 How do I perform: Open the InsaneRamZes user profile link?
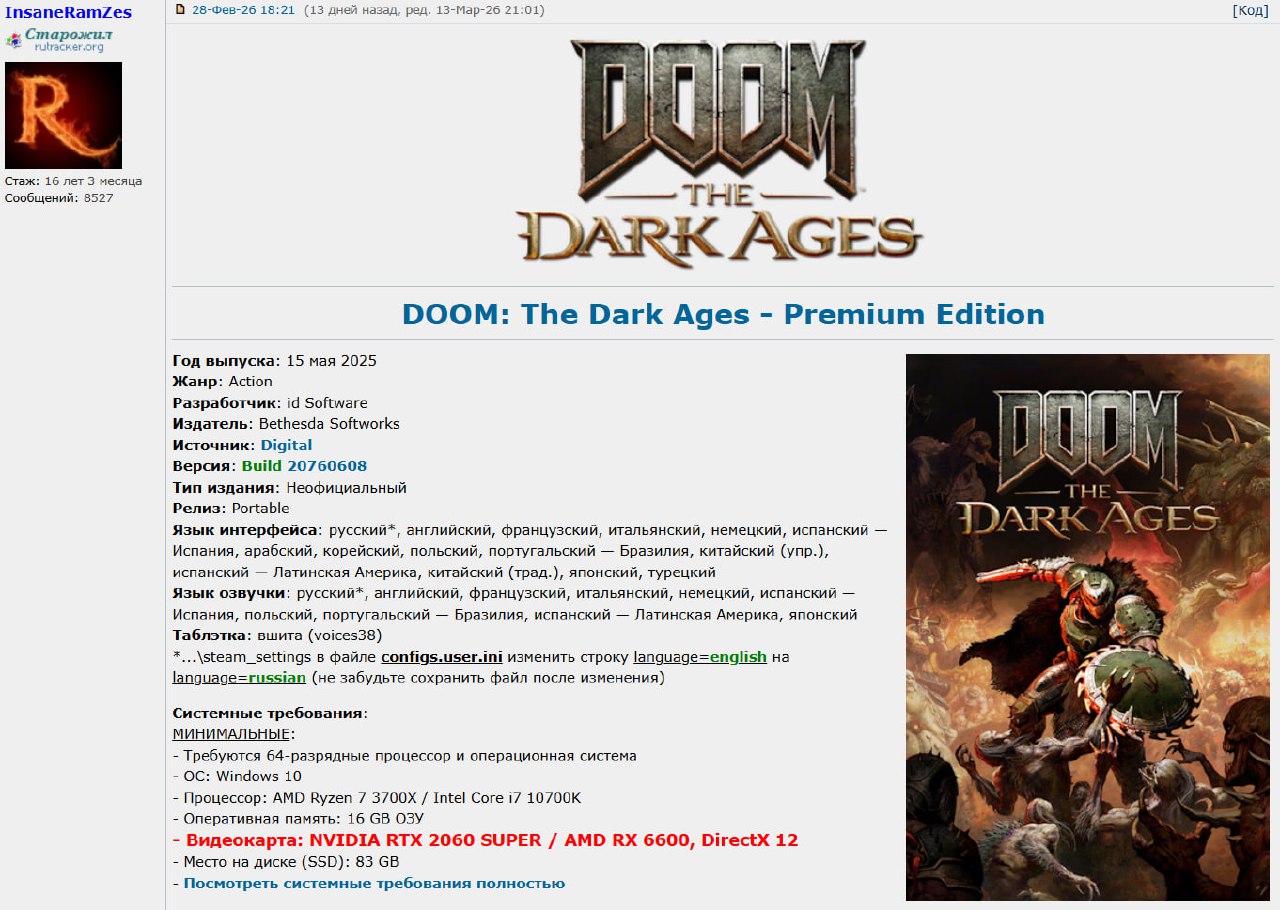click(x=68, y=11)
